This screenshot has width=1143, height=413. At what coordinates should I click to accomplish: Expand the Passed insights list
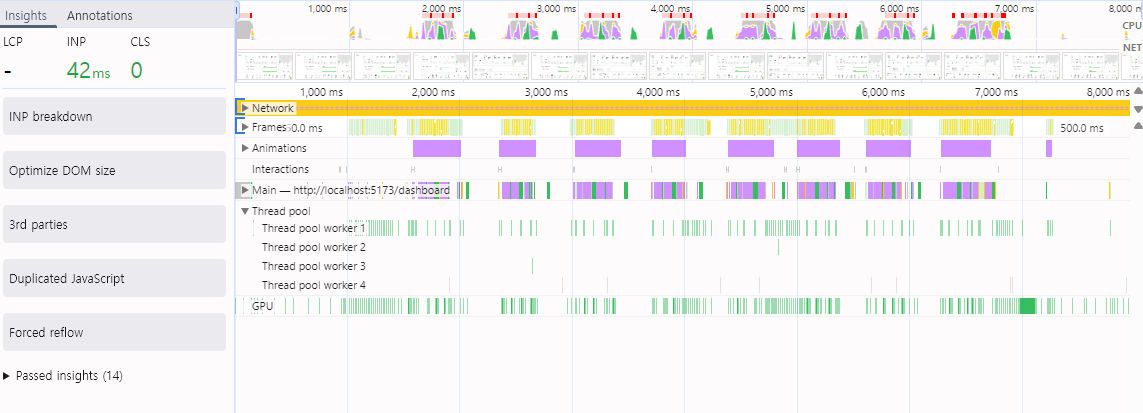tap(7, 376)
